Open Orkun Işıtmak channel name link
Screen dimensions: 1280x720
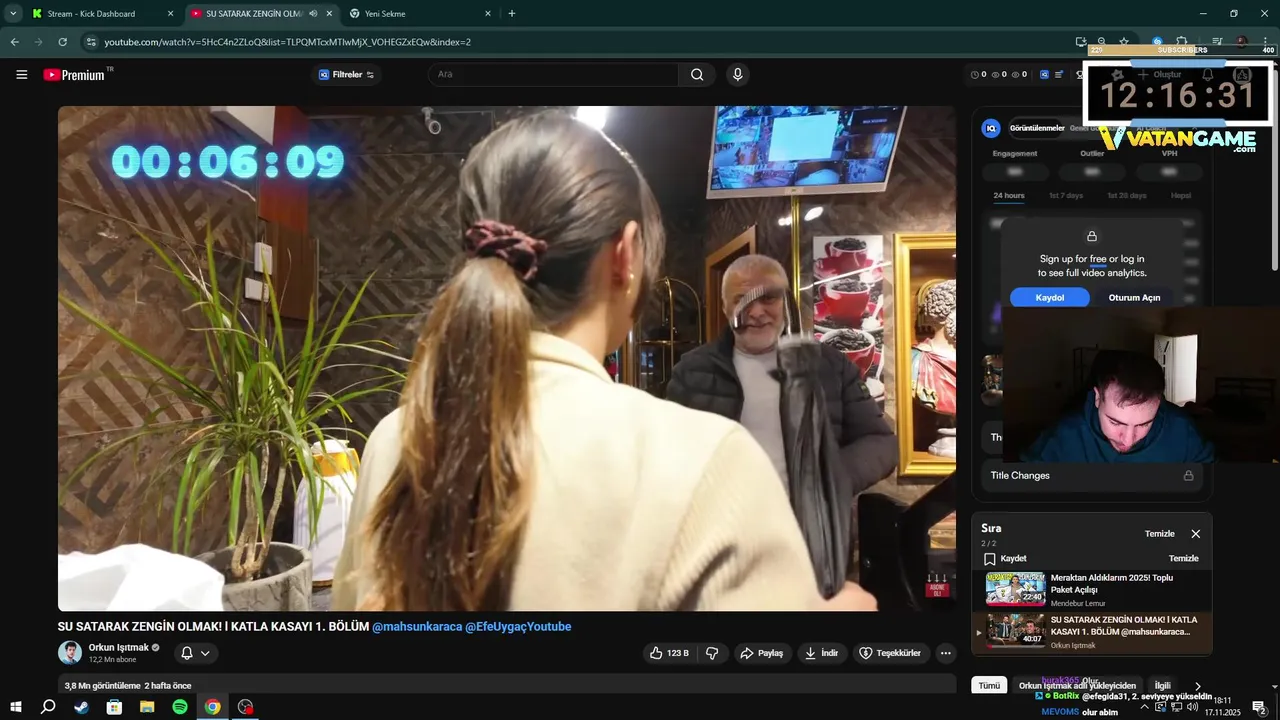[x=118, y=647]
